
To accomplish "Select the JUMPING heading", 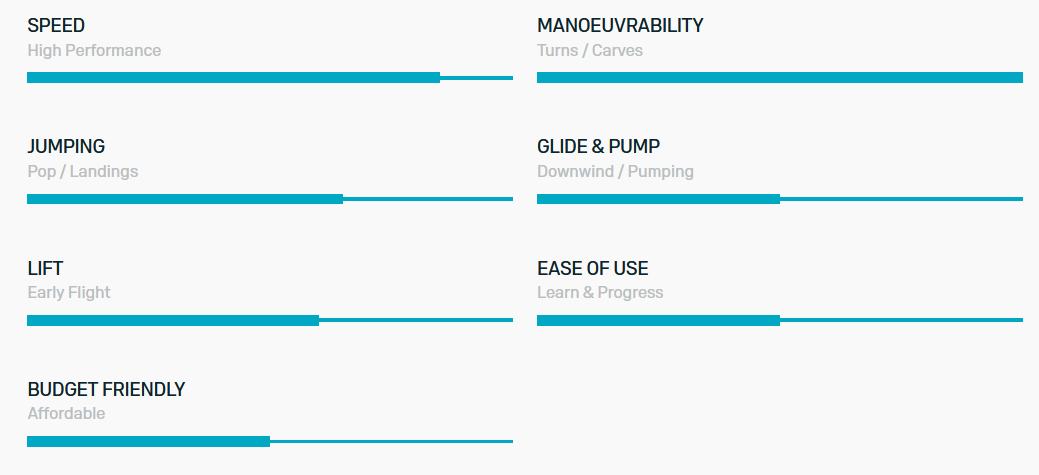I will (x=66, y=146).
